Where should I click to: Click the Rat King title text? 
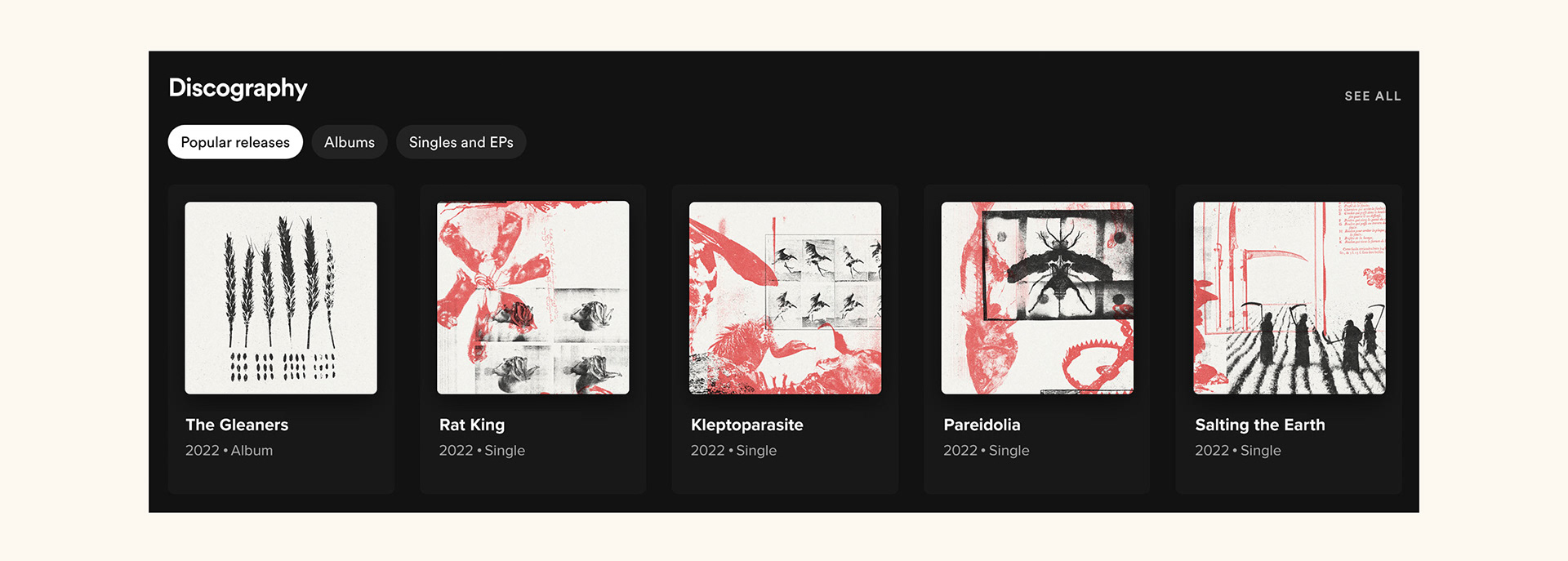tap(472, 425)
